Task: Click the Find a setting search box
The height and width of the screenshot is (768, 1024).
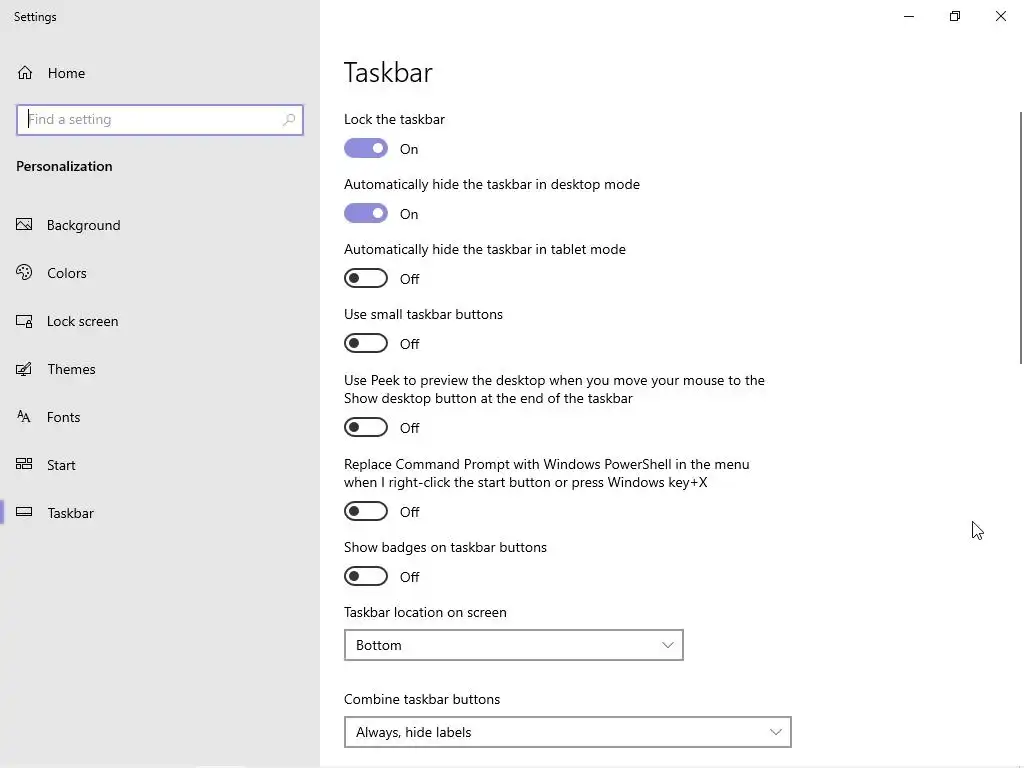Action: pyautogui.click(x=150, y=120)
